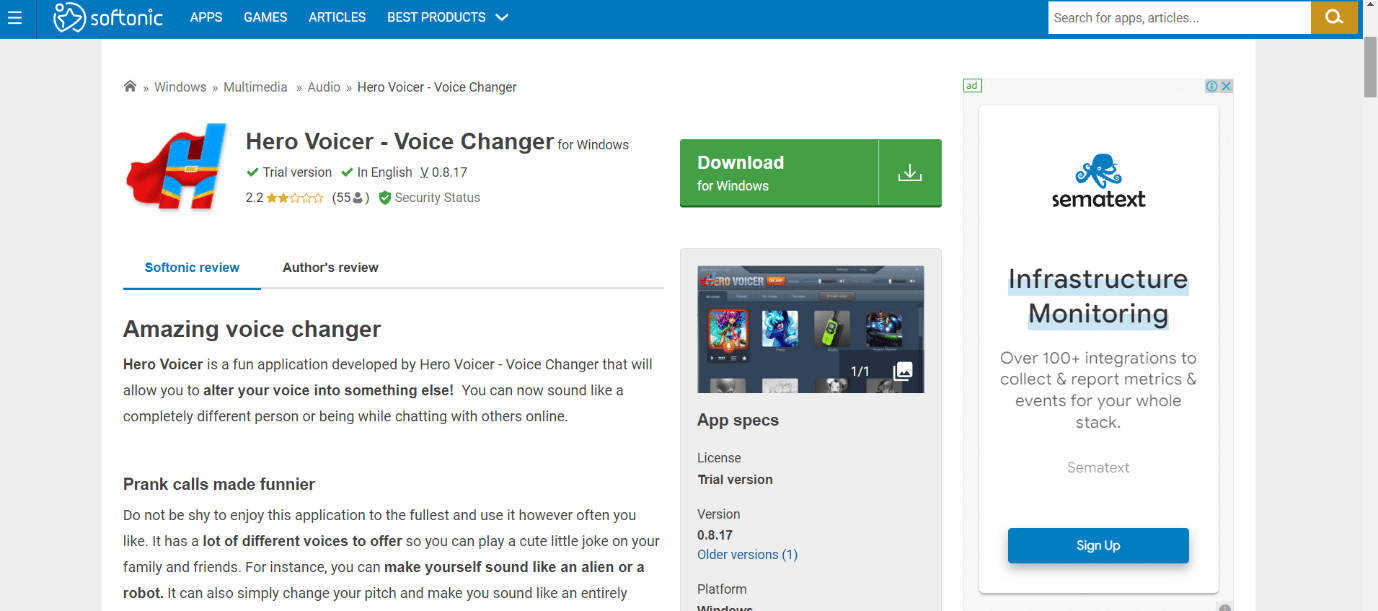
Task: Click the 'App specs' heading
Action: pos(738,420)
